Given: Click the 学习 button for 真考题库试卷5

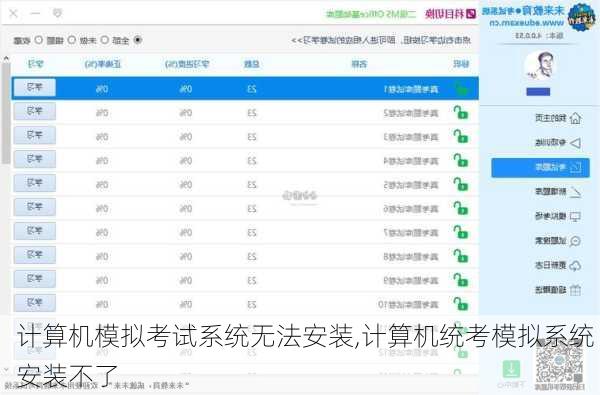Looking at the screenshot, I should [x=35, y=183].
